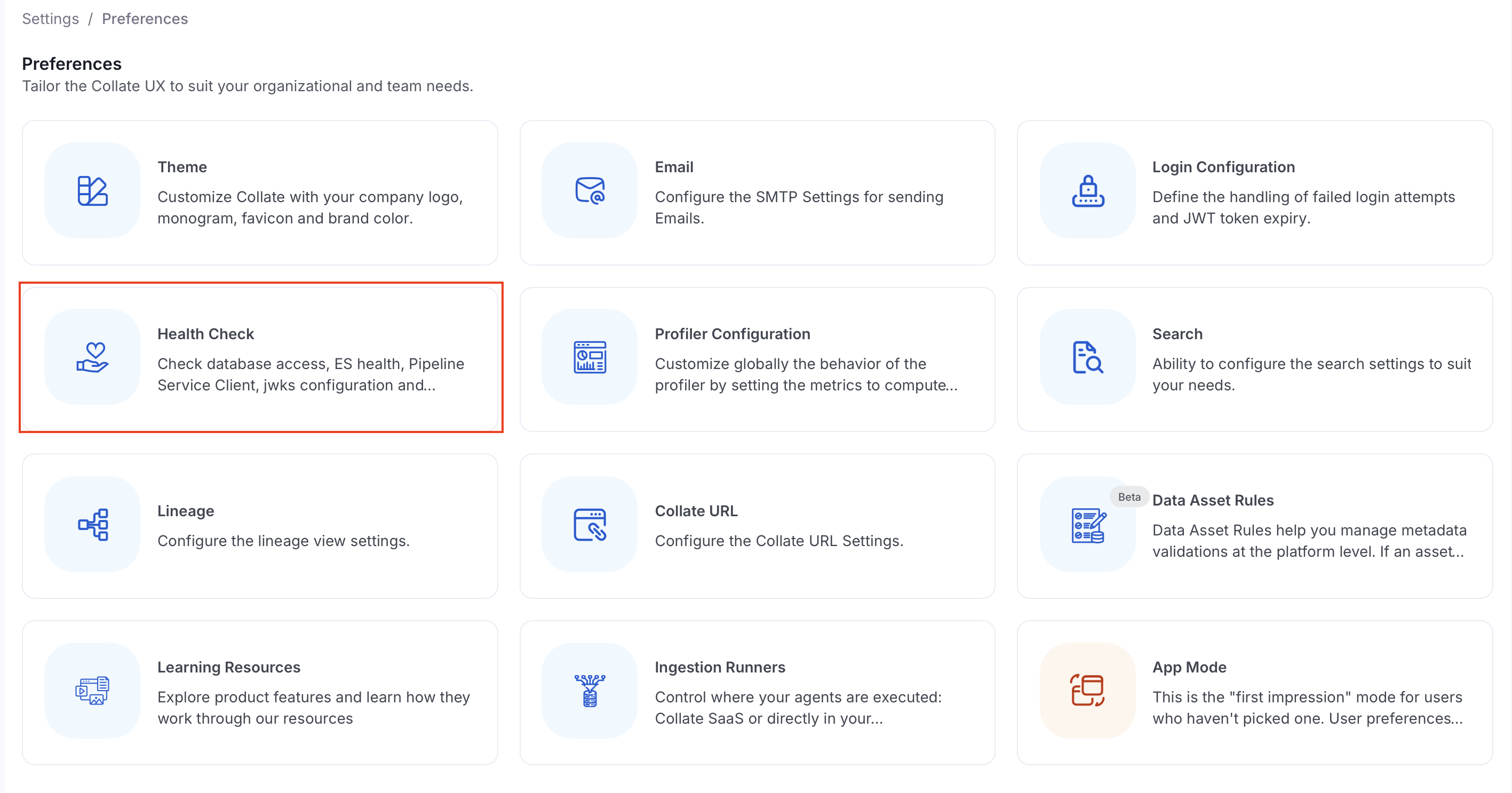
Task: Open the Email settings title
Action: pyautogui.click(x=674, y=167)
